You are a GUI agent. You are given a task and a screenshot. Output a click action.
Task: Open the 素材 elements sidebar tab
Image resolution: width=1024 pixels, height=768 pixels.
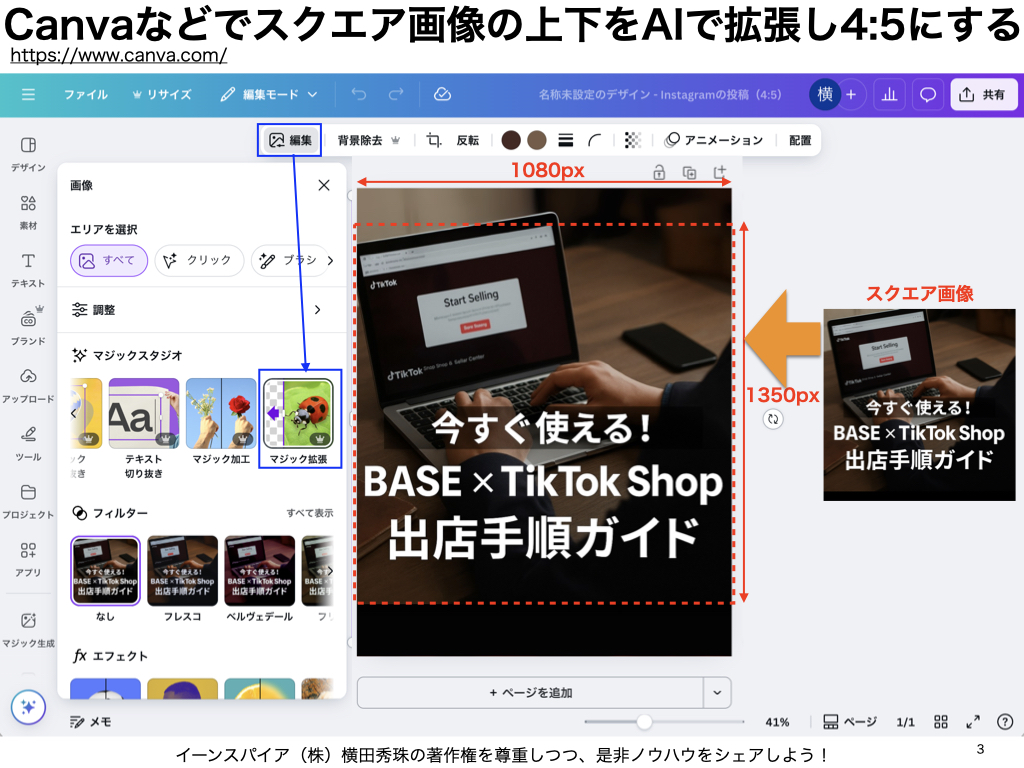click(x=28, y=212)
